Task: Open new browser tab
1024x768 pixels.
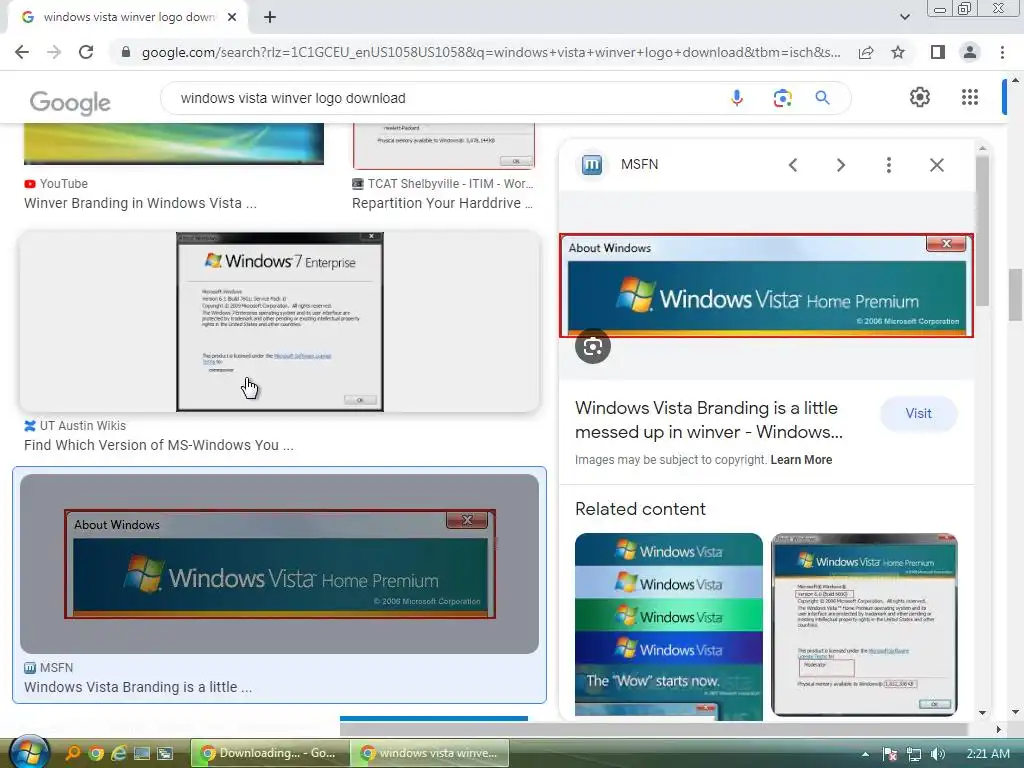Action: (x=270, y=17)
